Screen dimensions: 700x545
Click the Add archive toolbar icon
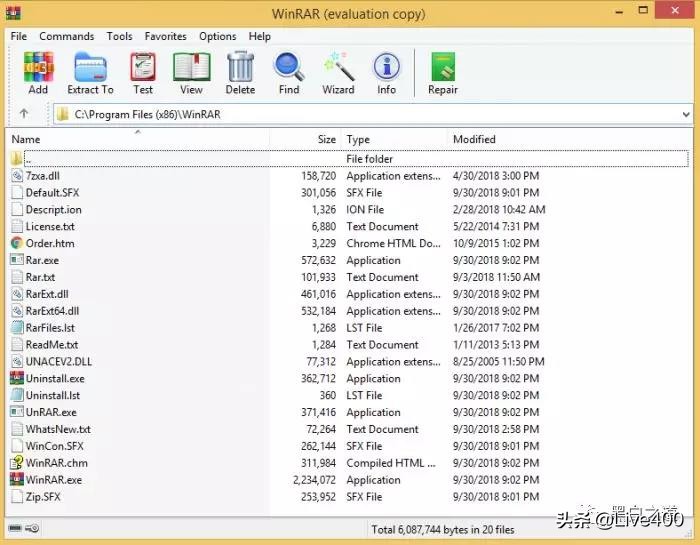[38, 67]
